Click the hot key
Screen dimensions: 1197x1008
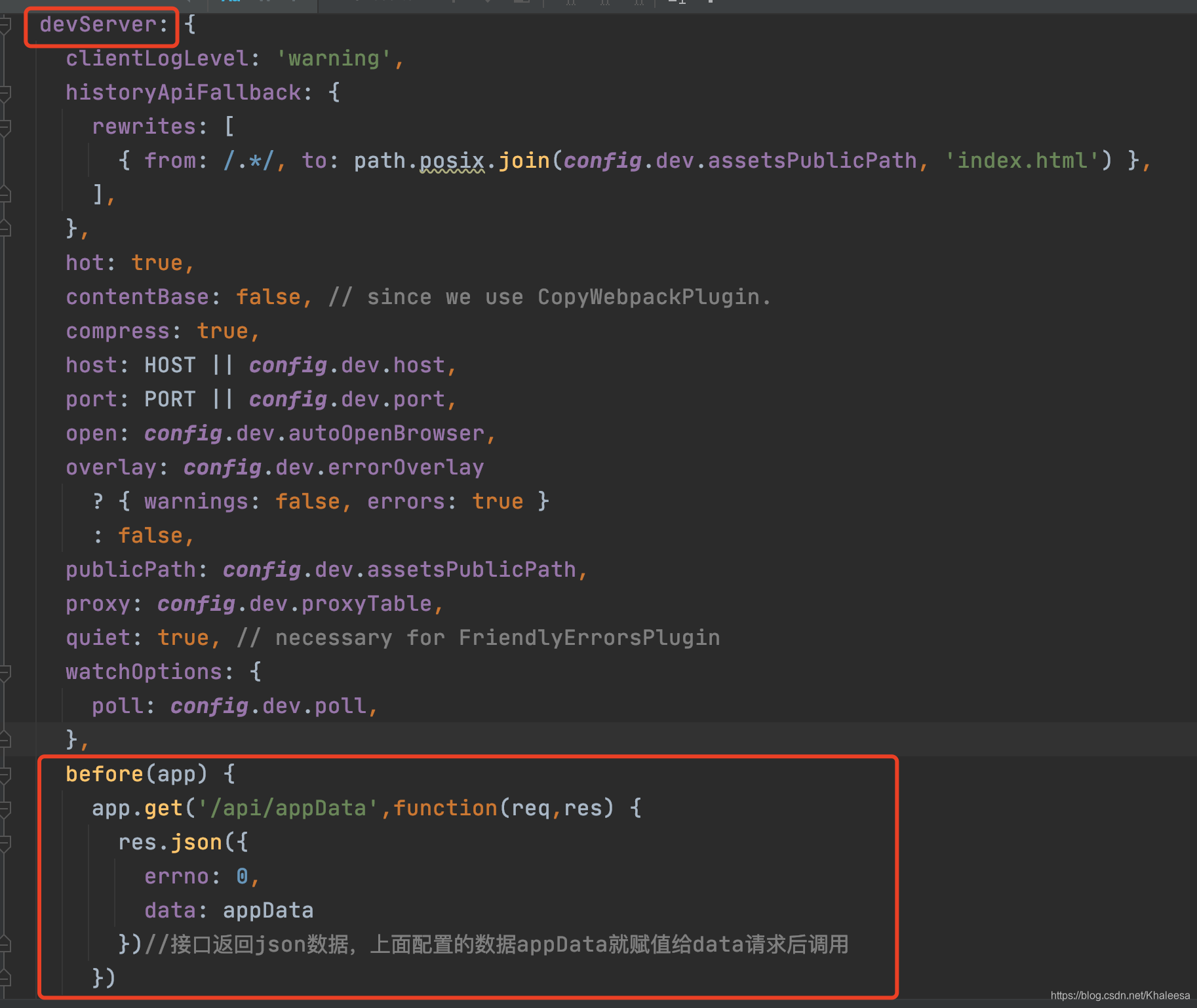(85, 263)
